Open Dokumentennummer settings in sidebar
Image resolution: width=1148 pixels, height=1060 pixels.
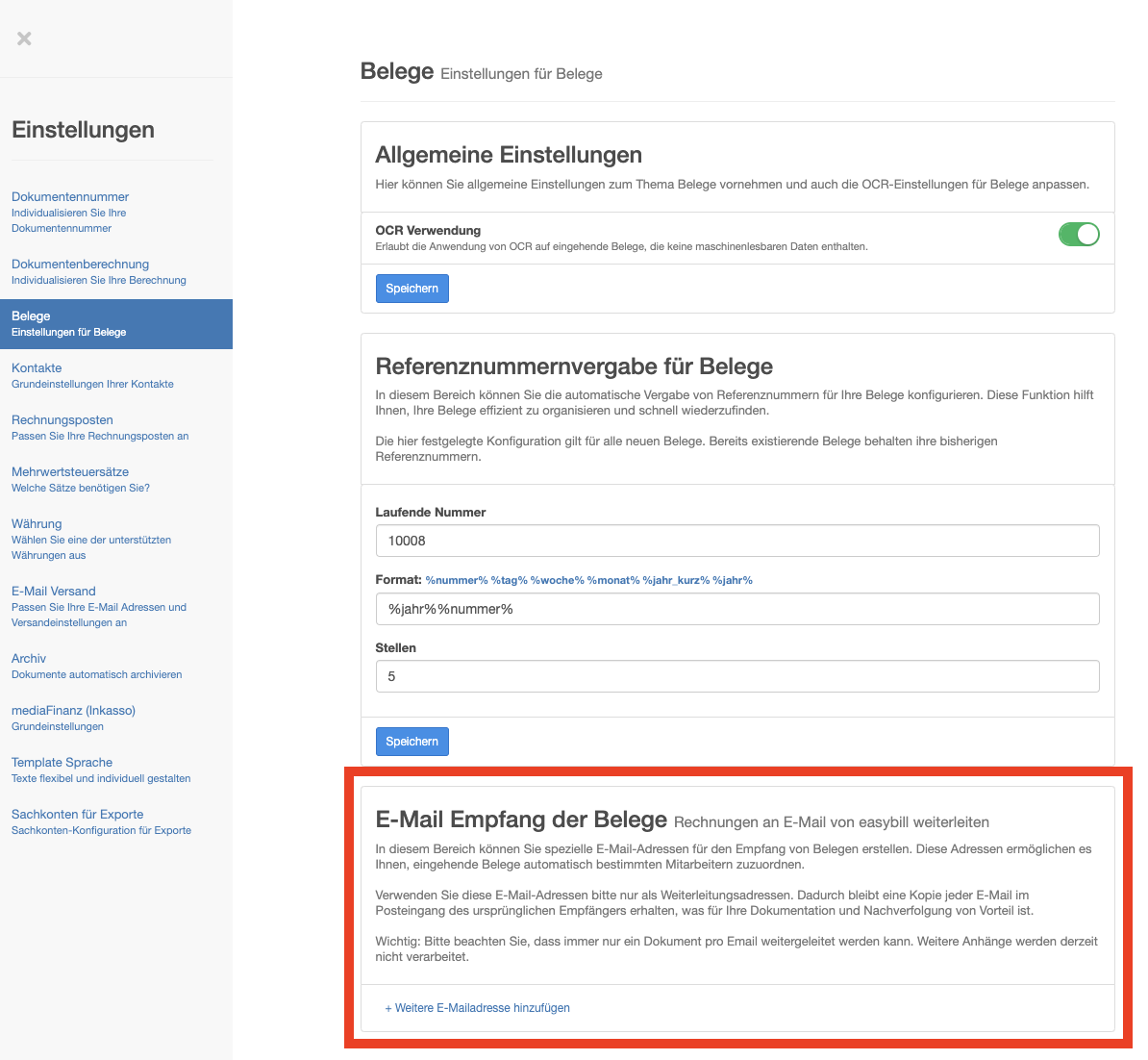point(70,197)
